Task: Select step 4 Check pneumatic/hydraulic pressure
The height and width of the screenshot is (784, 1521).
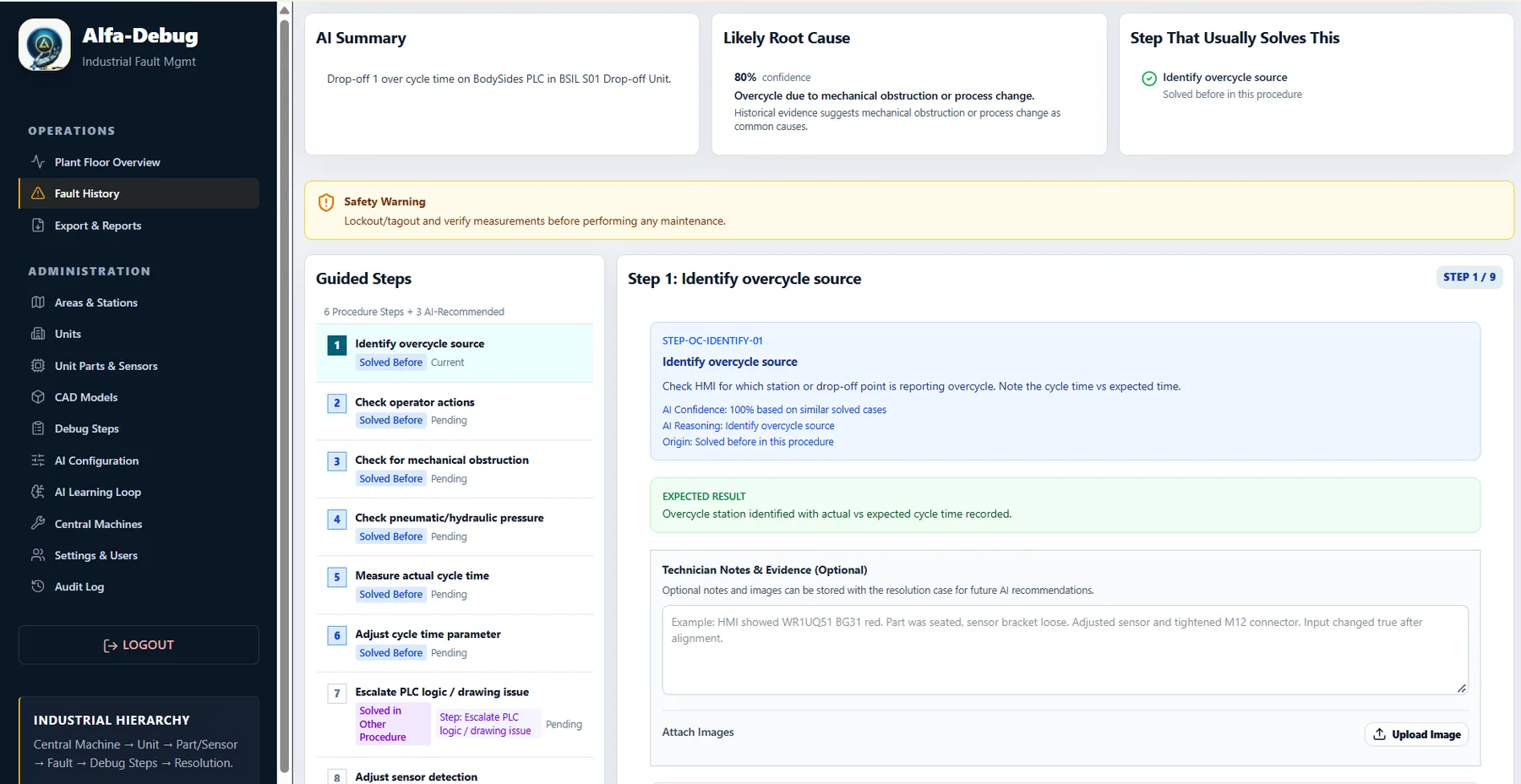Action: coord(455,526)
